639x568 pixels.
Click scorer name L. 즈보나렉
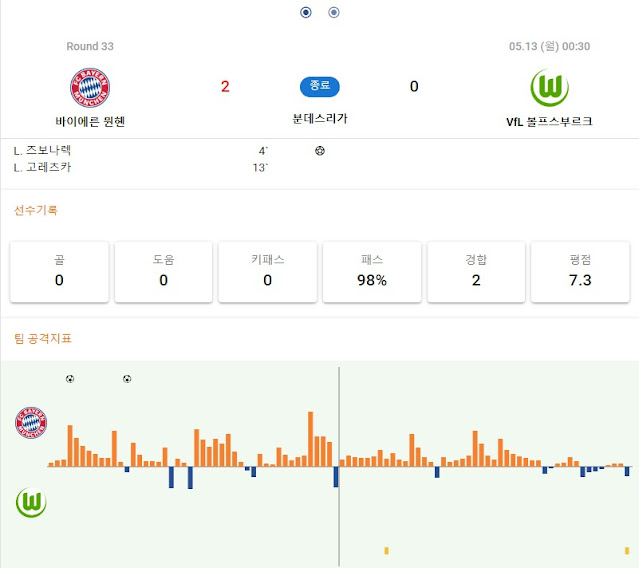click(42, 150)
